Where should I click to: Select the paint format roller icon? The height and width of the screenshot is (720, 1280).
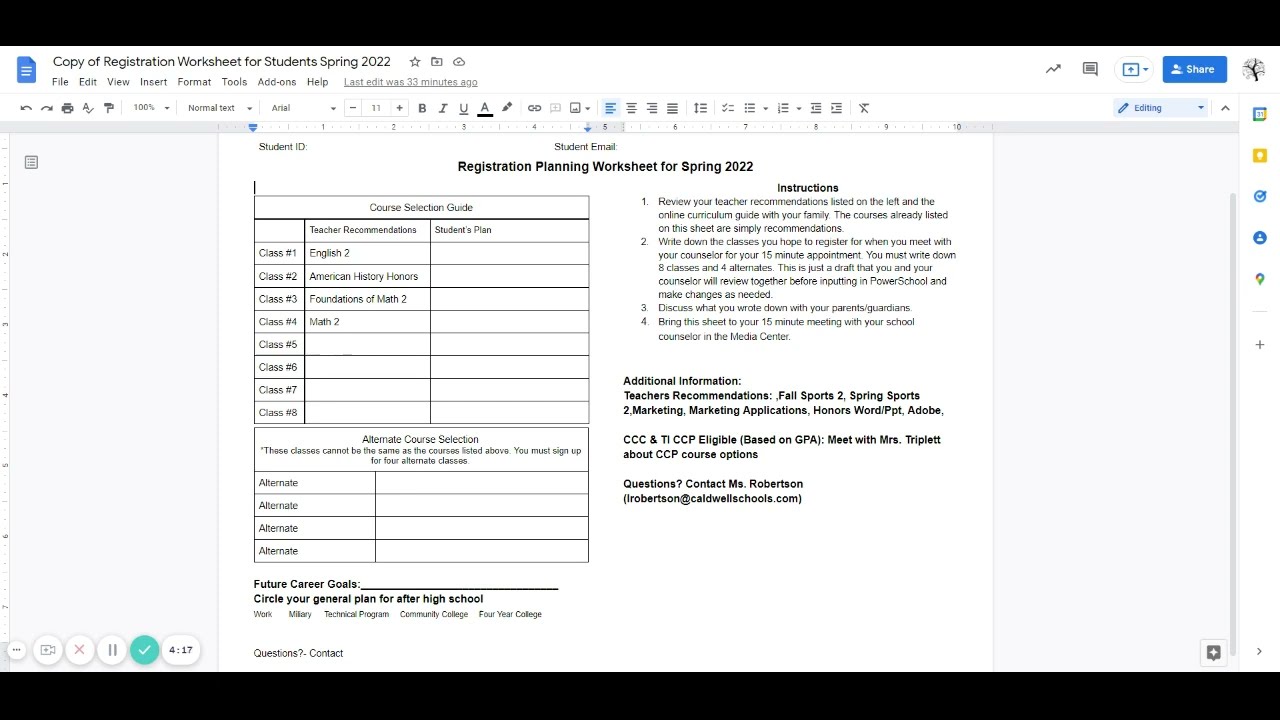click(x=109, y=108)
